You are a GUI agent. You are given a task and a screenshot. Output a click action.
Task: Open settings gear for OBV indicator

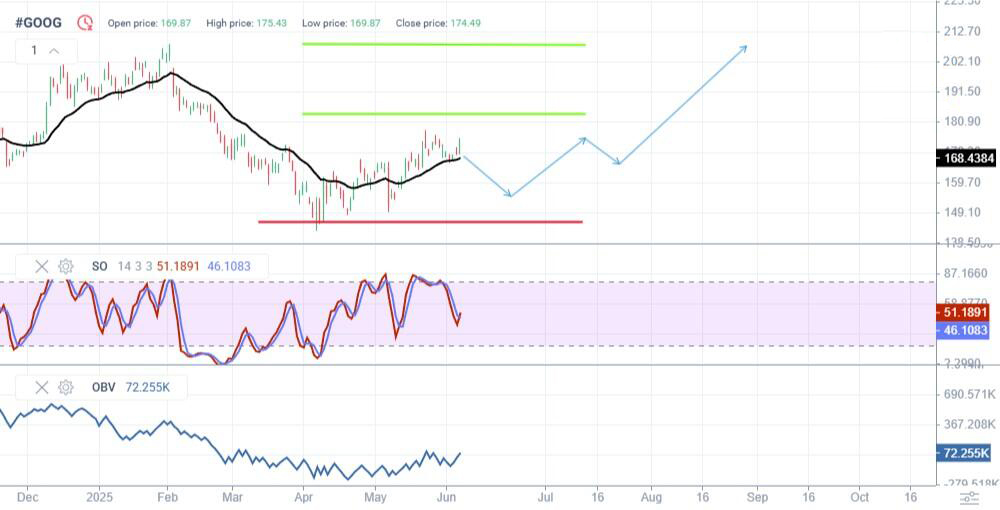click(x=66, y=387)
